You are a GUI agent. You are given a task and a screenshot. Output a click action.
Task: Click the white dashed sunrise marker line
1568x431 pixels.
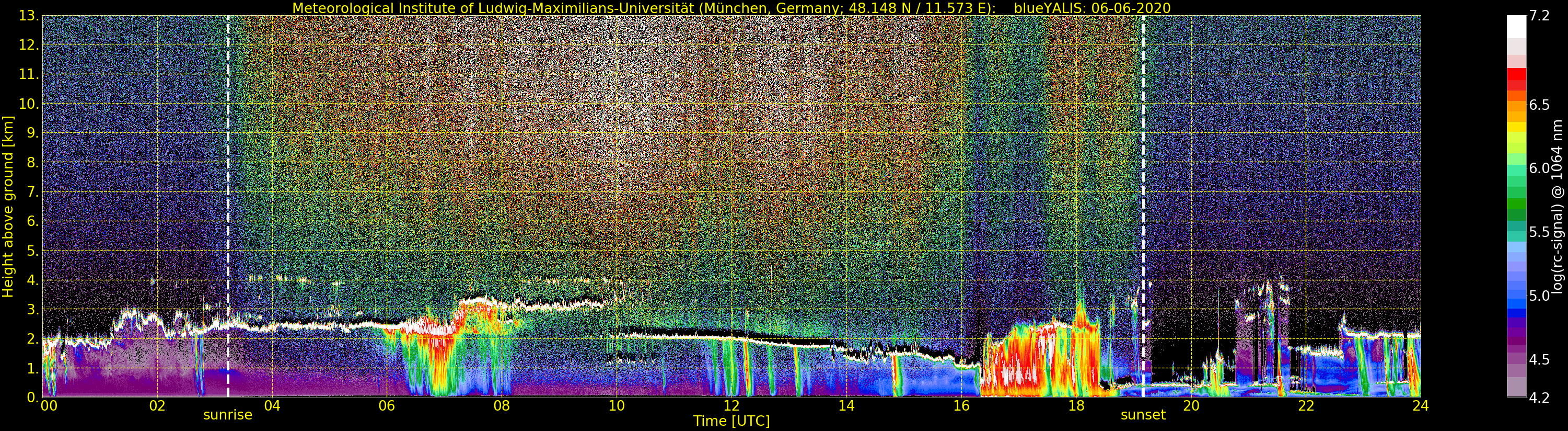(x=228, y=206)
